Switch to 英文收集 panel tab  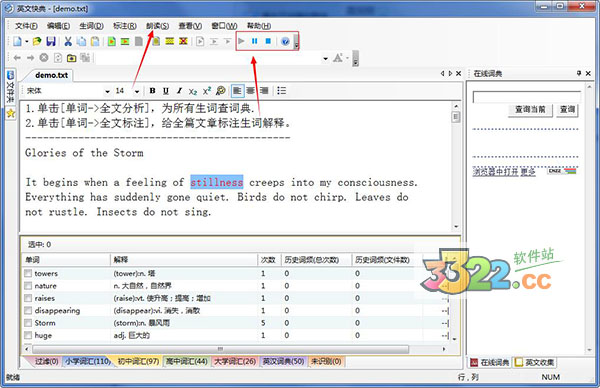[x=535, y=362]
